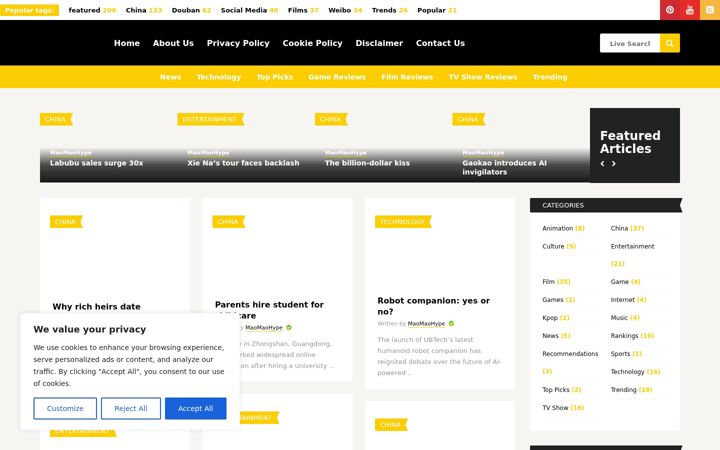Click the yellow search magnifier button
The image size is (720, 450).
(669, 43)
